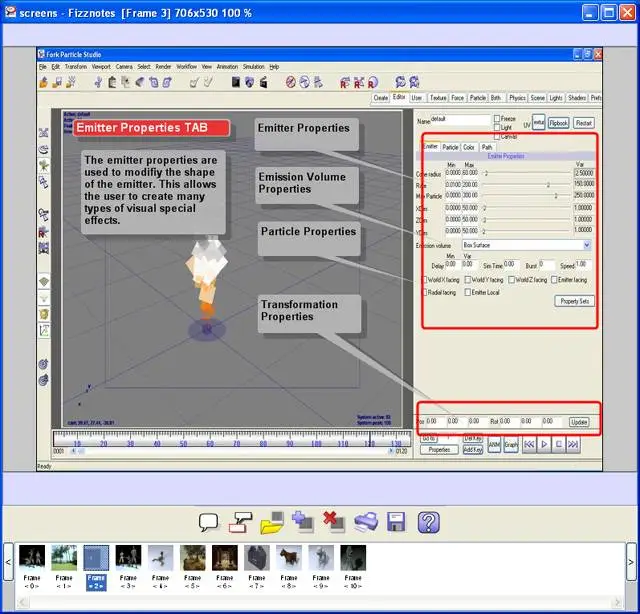
Task: Click the Name input field
Action: pyautogui.click(x=460, y=120)
